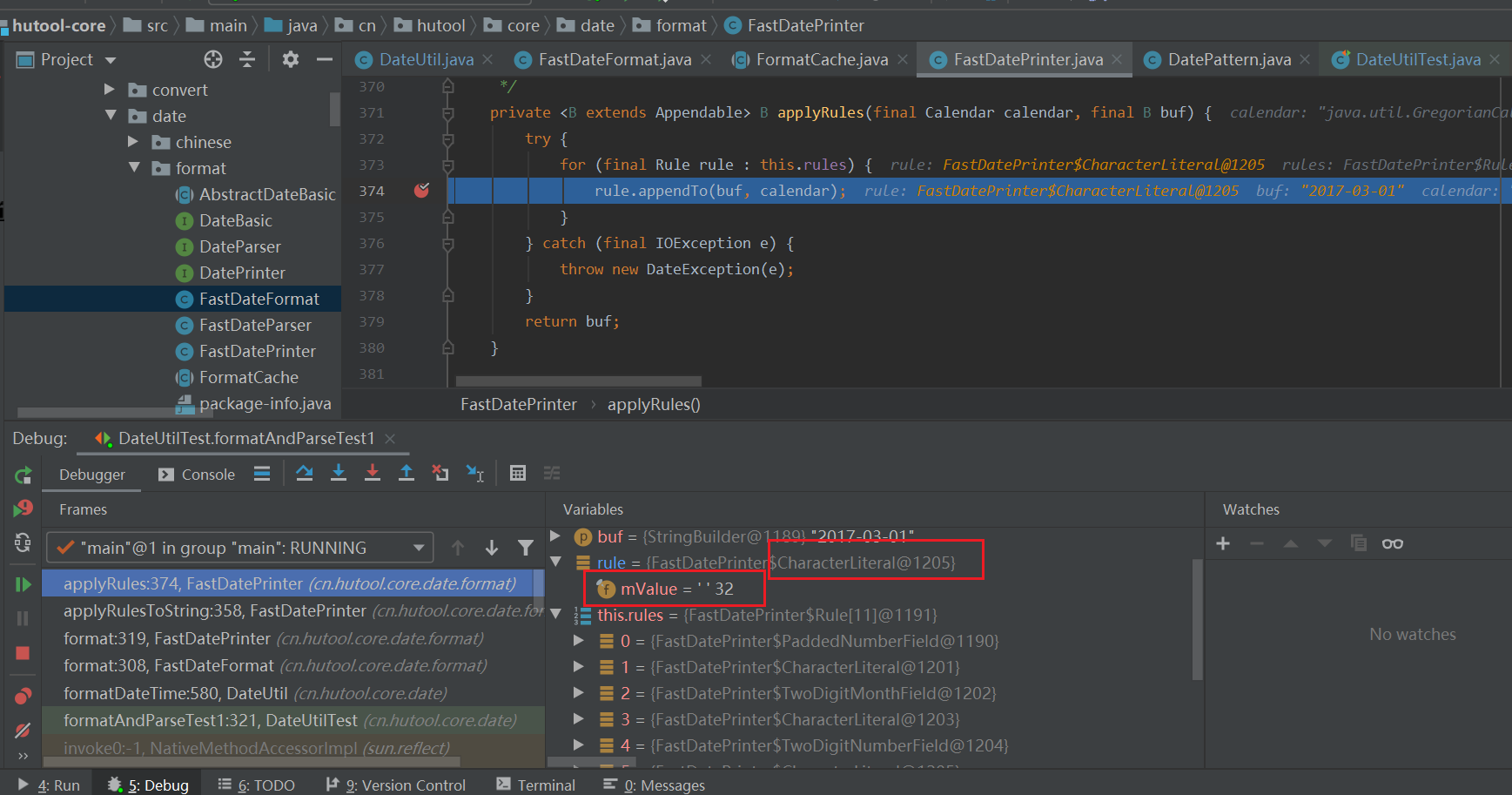Open the Console tab in debugger
This screenshot has height=795, width=1512.
197,475
